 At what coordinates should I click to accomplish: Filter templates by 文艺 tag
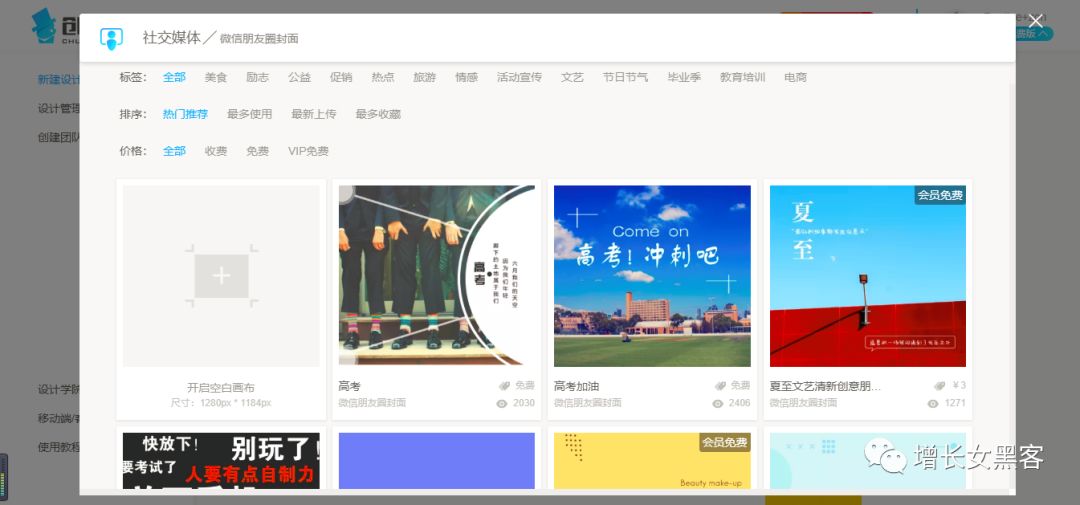tap(572, 77)
